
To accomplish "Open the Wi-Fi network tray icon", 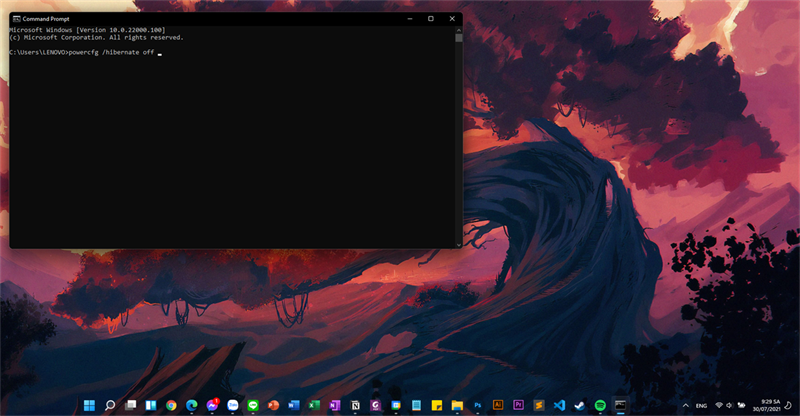I will click(x=719, y=405).
